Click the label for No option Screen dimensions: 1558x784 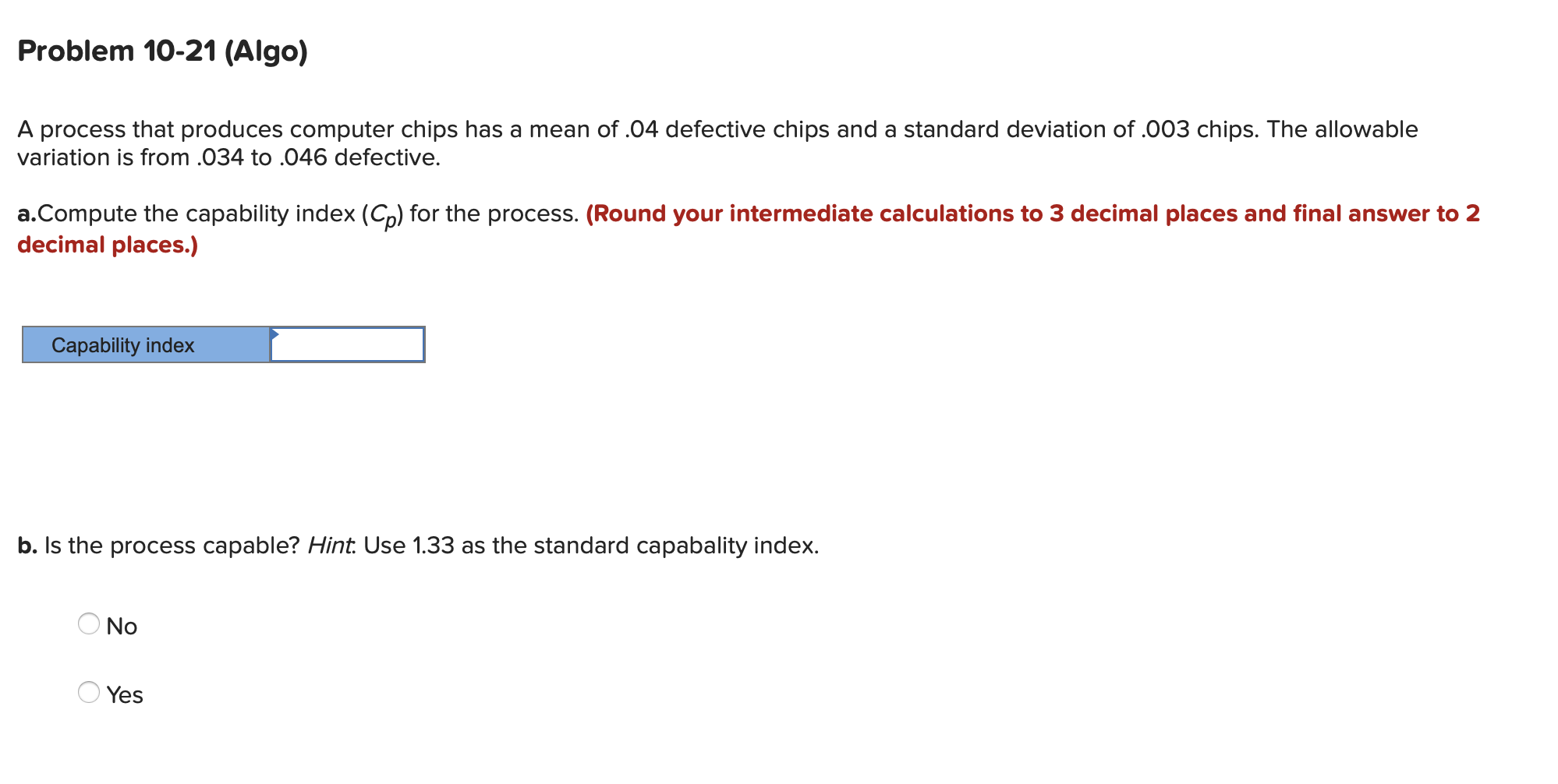coord(122,625)
